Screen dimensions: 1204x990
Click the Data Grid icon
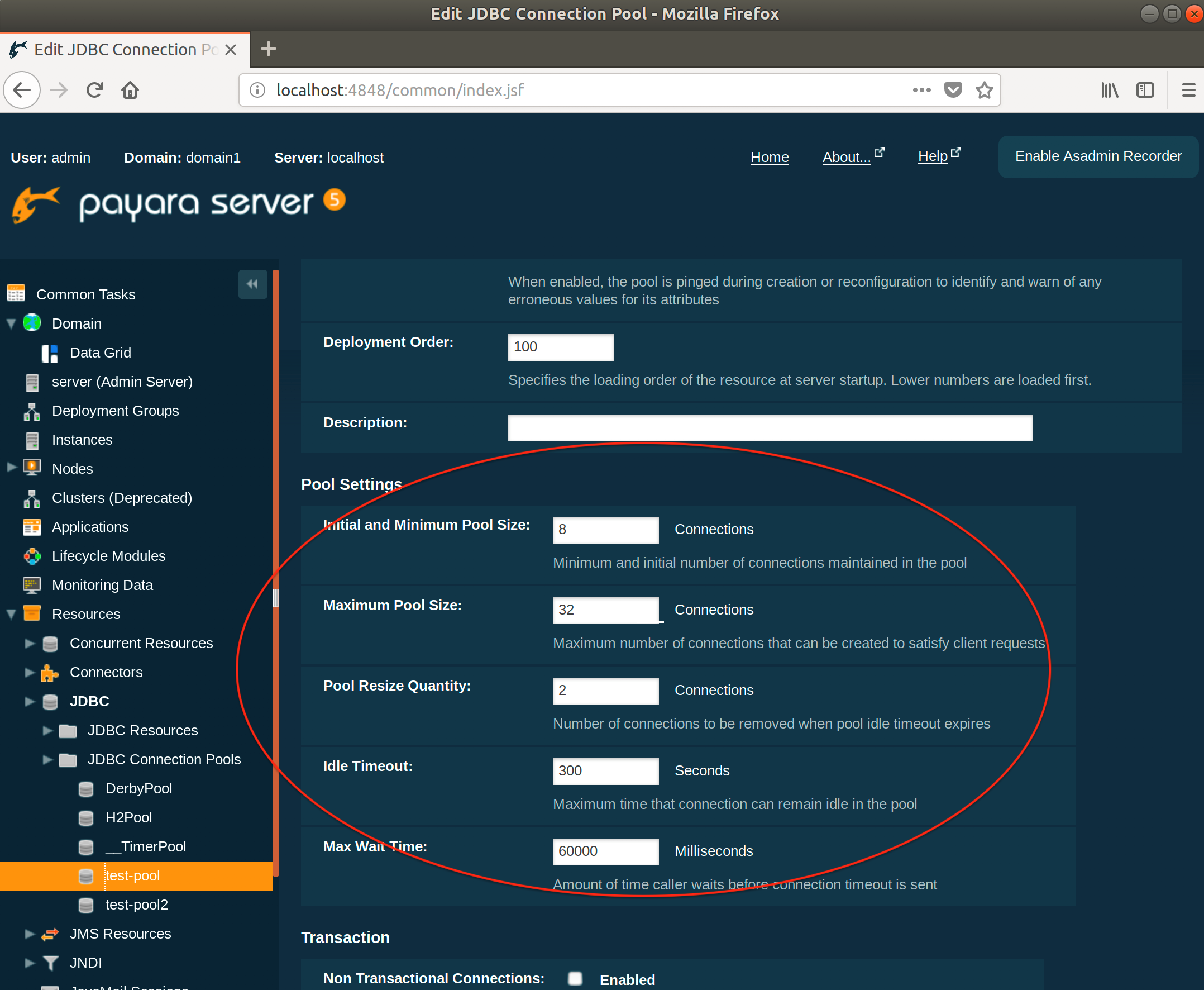[x=50, y=353]
